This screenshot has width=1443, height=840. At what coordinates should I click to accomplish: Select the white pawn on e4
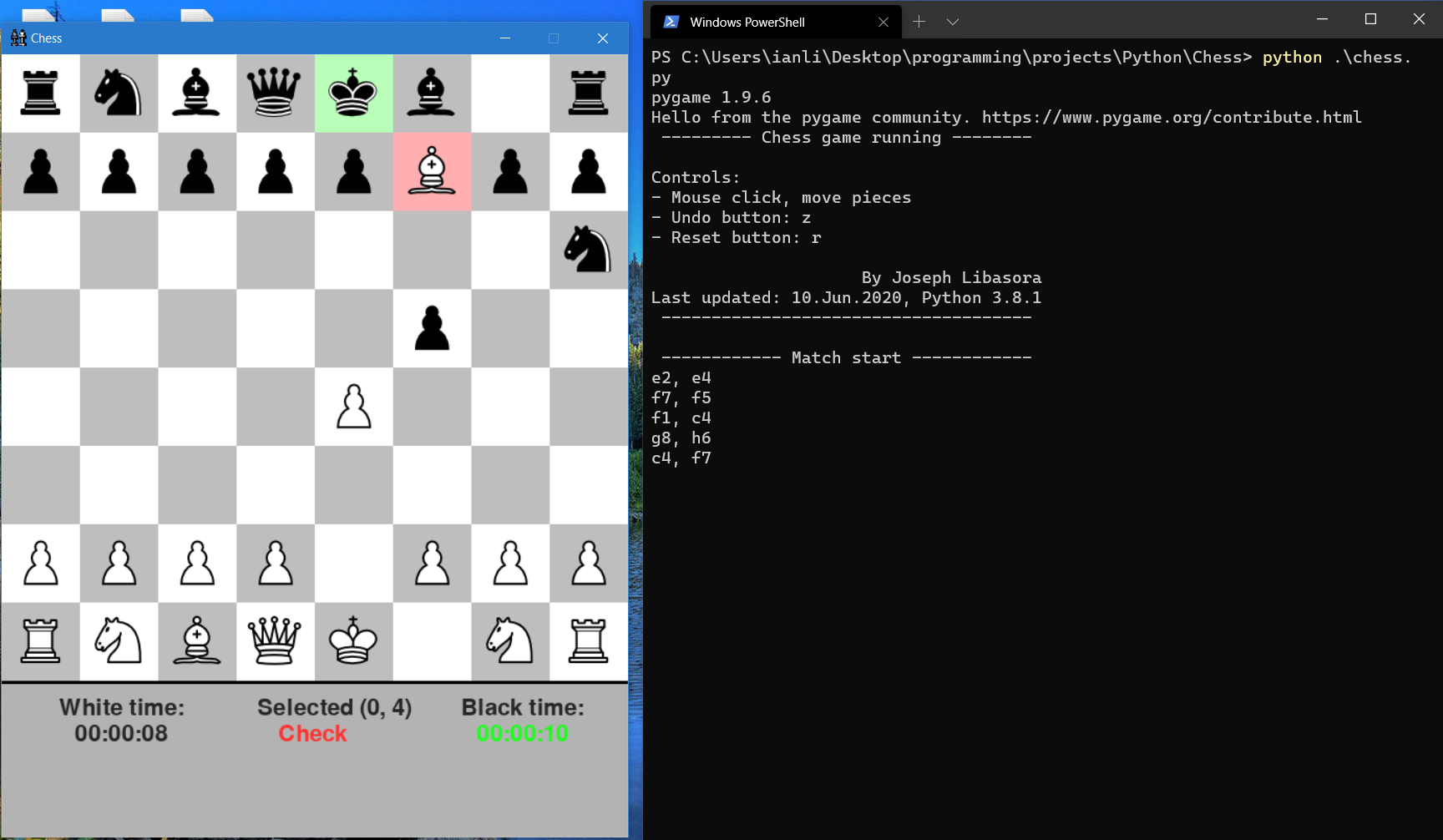353,407
